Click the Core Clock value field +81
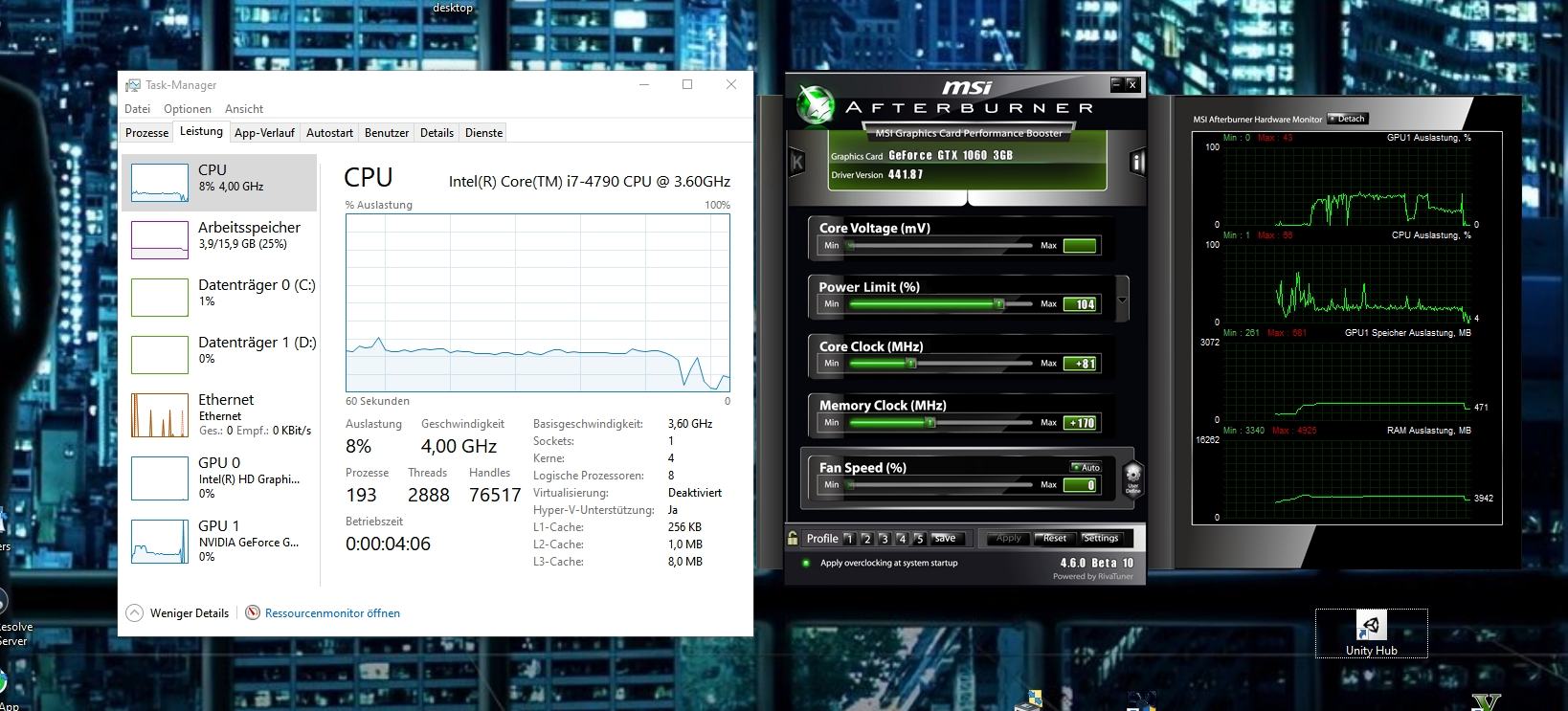1568x711 pixels. click(1080, 364)
